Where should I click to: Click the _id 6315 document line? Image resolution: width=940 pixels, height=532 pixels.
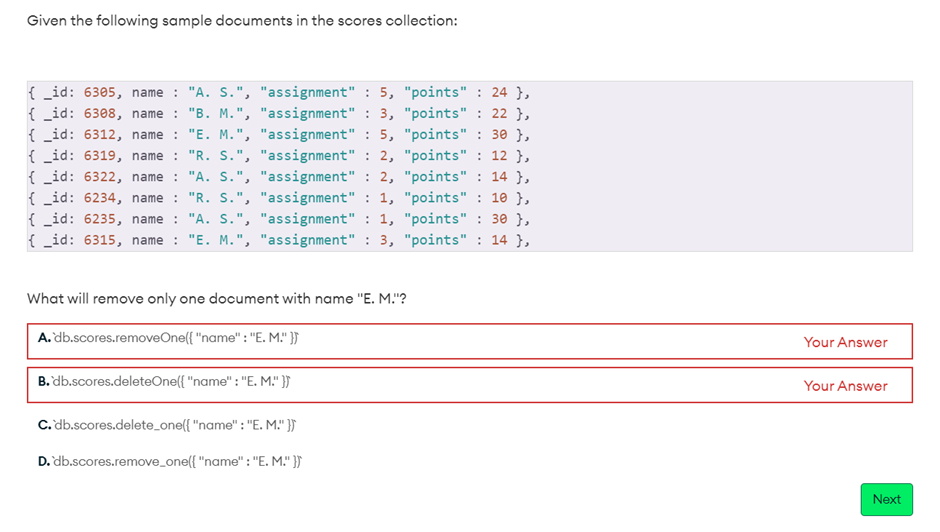tap(278, 240)
